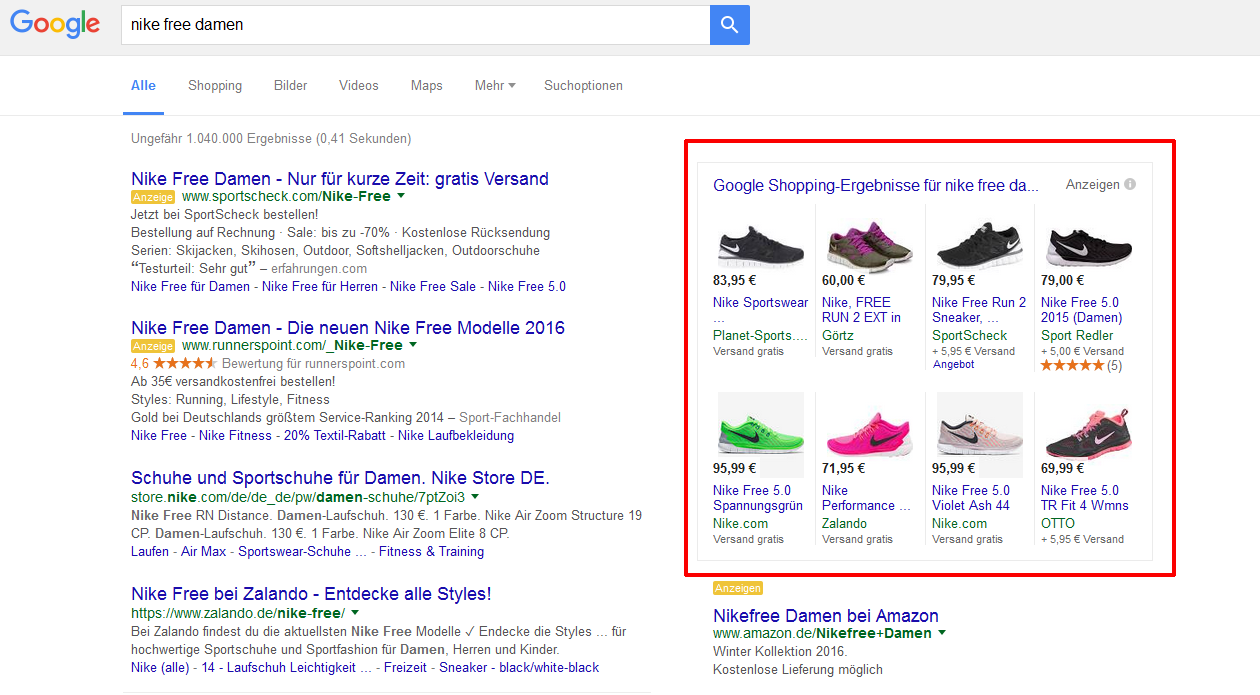The width and height of the screenshot is (1260, 695).
Task: Open 'Nike Free bei Zalando' result
Action: click(x=311, y=594)
